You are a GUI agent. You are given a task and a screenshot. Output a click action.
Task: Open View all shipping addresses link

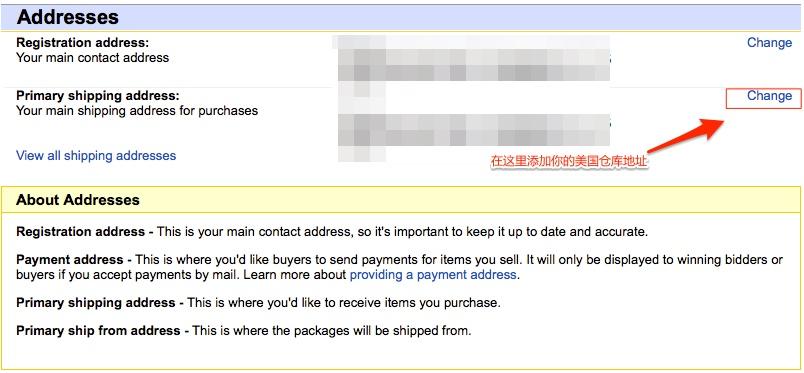point(96,155)
